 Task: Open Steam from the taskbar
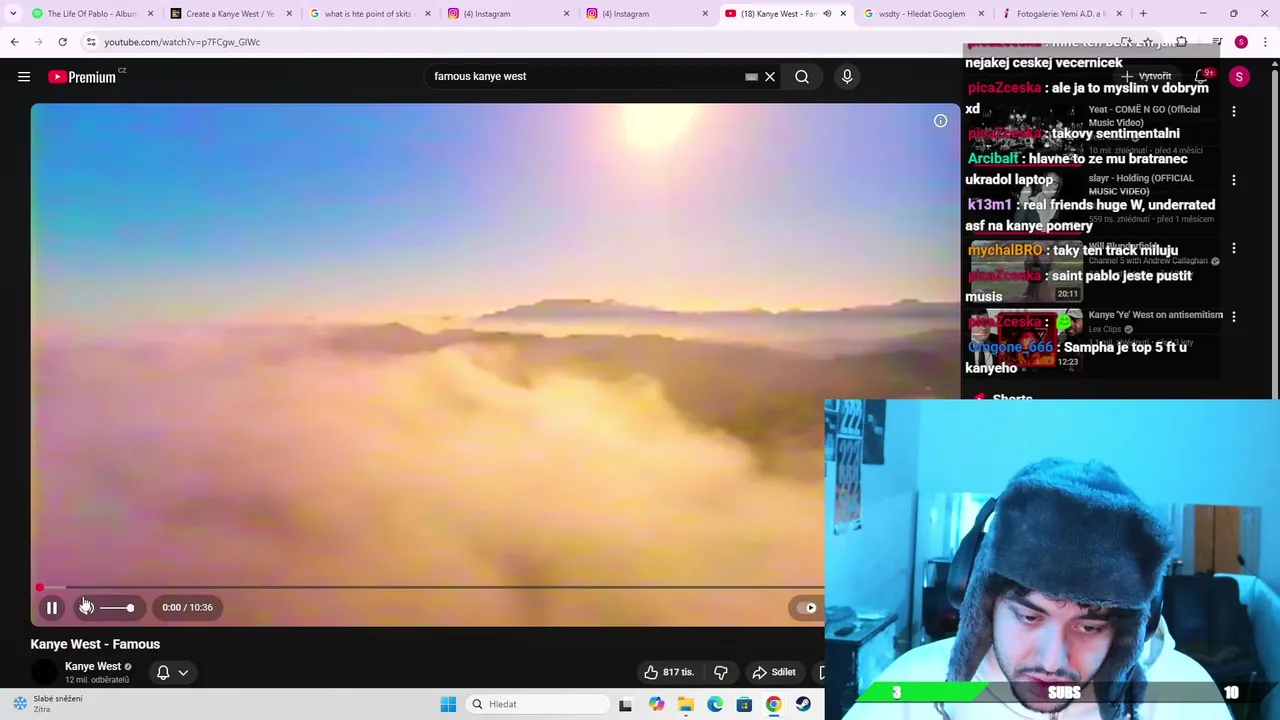[x=803, y=705]
